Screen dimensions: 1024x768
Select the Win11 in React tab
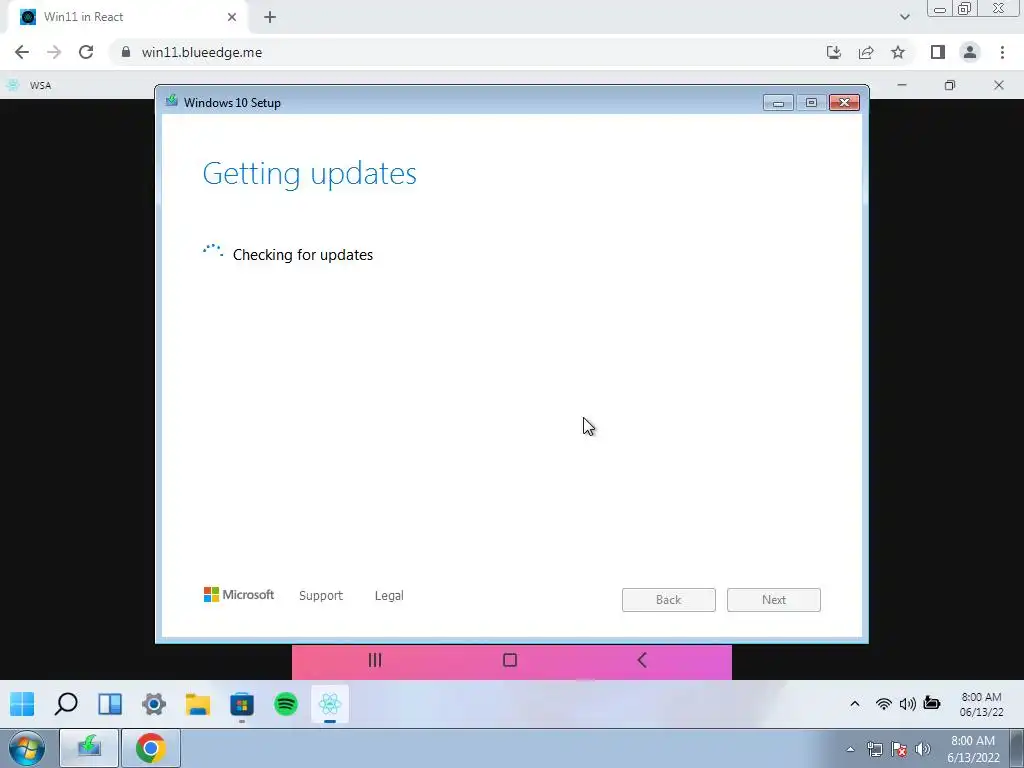pyautogui.click(x=127, y=17)
